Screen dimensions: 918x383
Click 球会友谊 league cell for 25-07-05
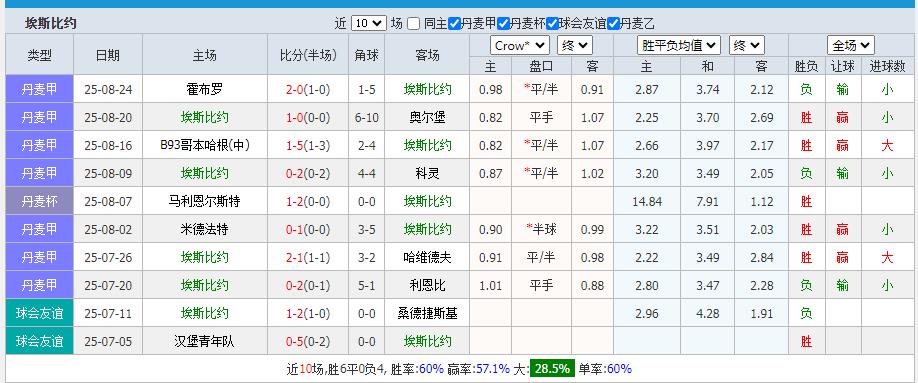tap(39, 341)
